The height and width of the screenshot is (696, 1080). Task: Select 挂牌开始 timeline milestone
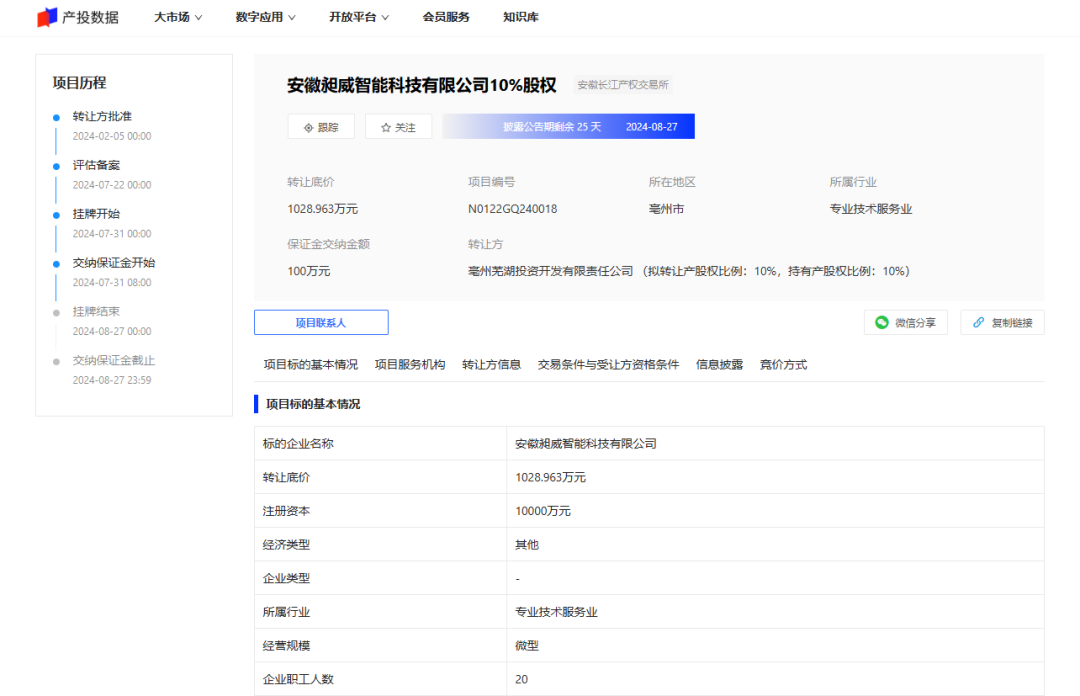coord(96,214)
